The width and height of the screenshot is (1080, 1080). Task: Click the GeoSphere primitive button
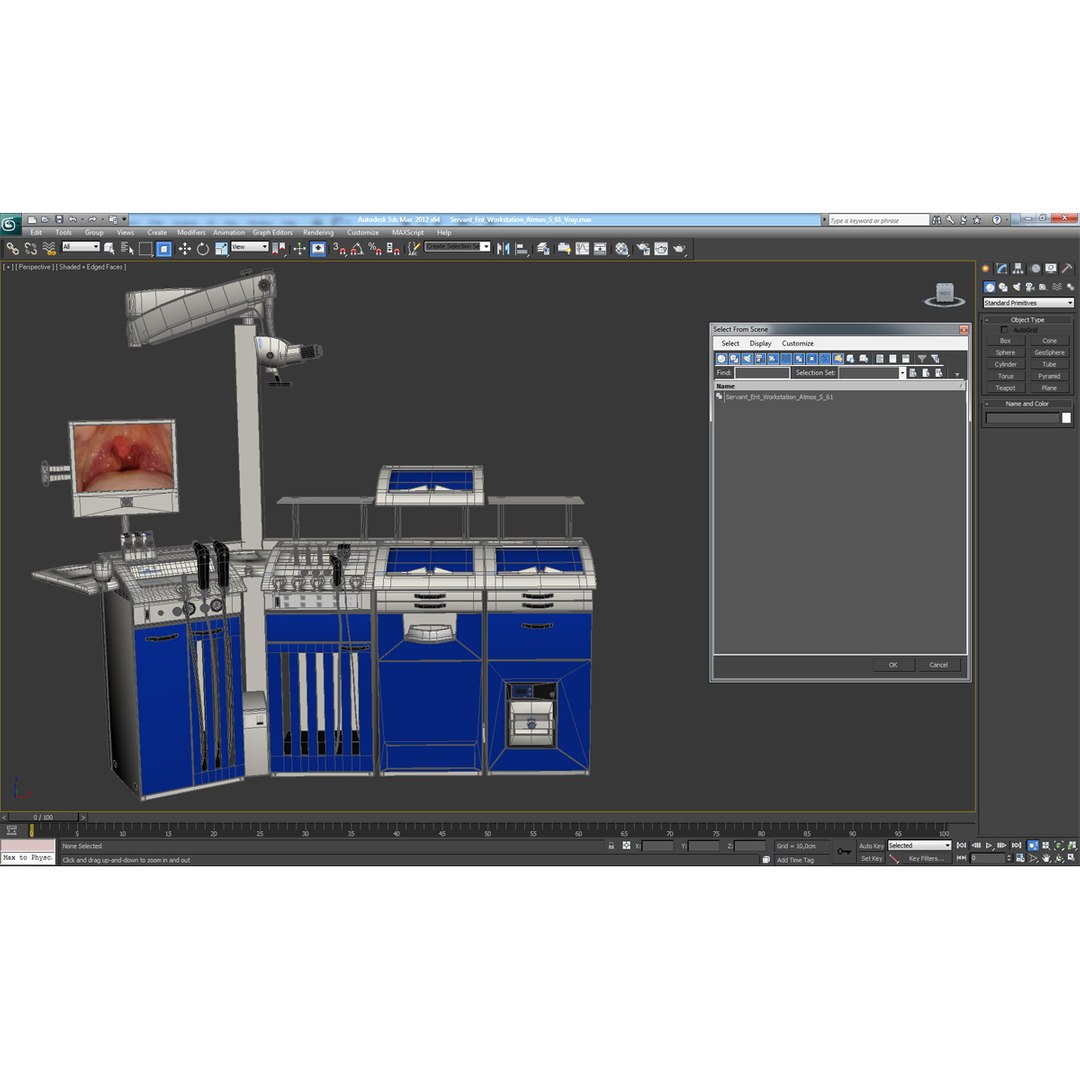pos(1050,353)
